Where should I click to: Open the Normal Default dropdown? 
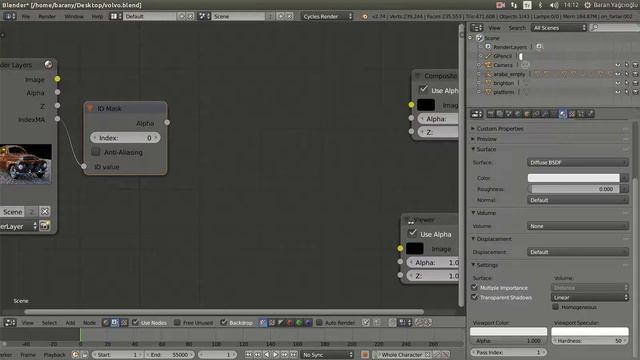[578, 200]
